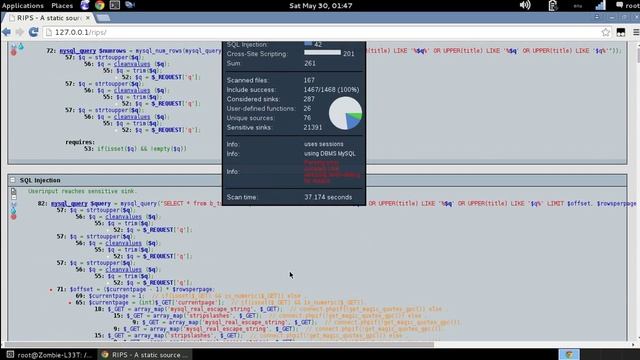640x360 pixels.
Task: Open mysql_query link on line 72
Action: (78, 51)
